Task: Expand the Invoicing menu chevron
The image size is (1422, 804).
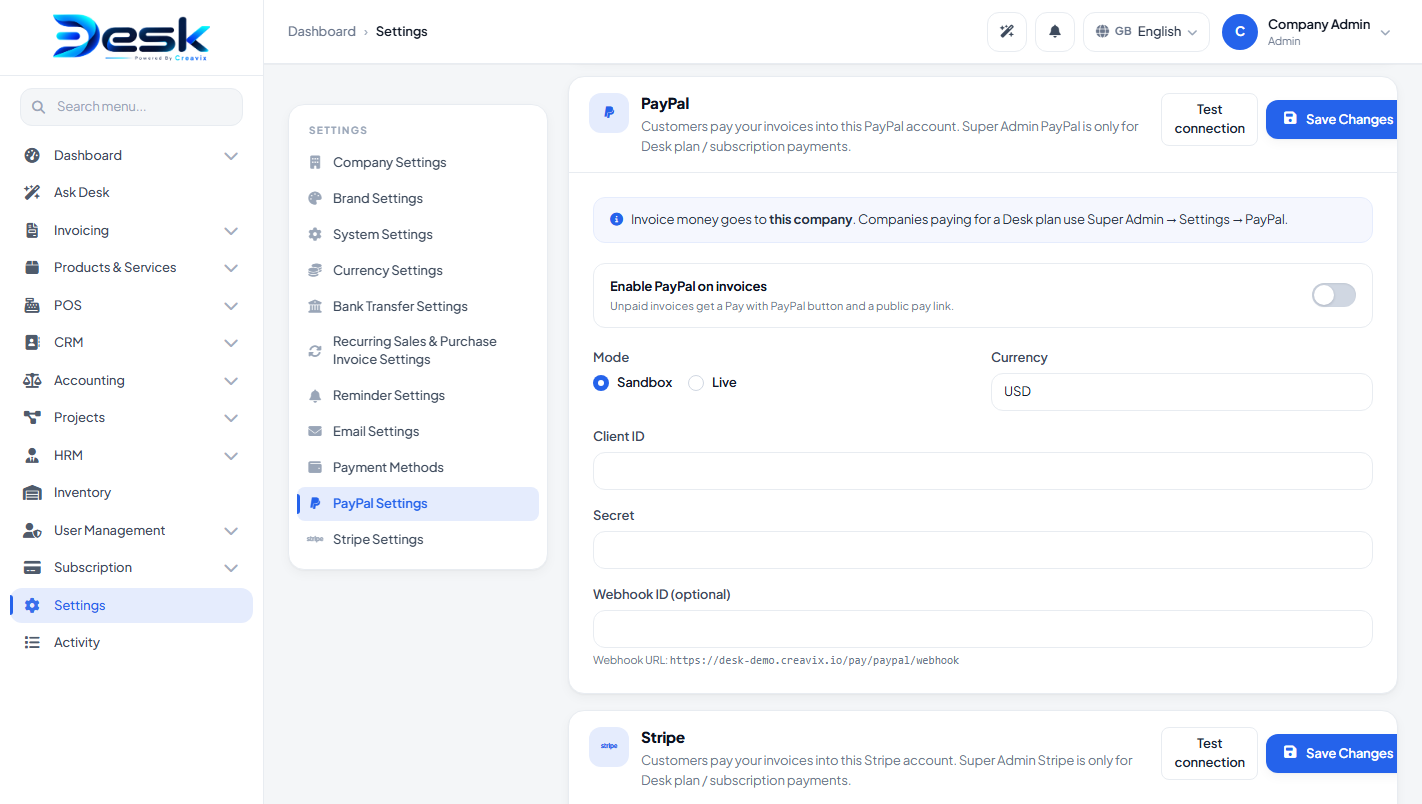Action: click(x=231, y=231)
